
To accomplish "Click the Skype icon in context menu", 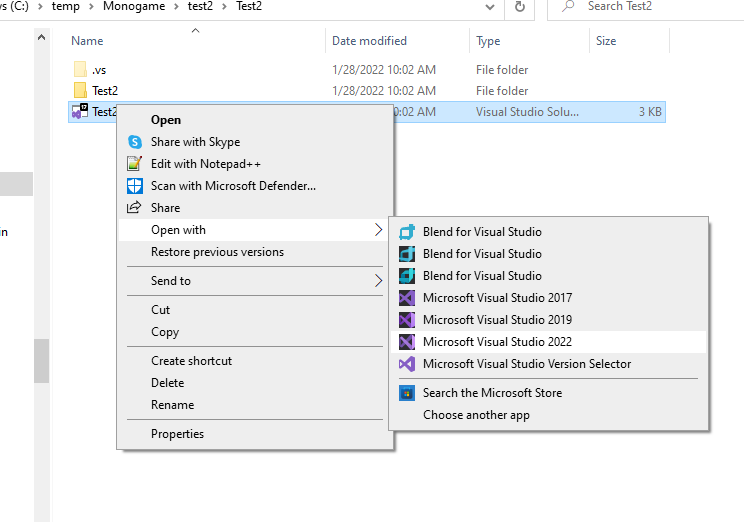I will click(135, 142).
